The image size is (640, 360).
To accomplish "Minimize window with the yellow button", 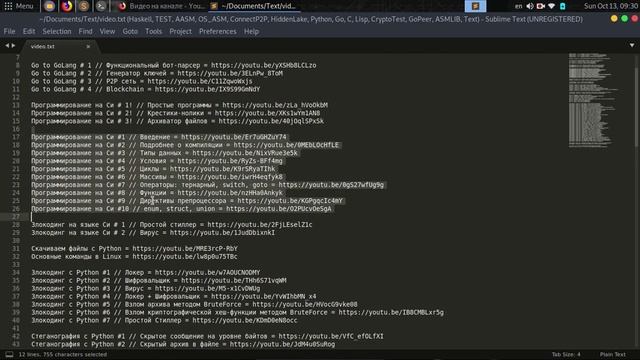I will pos(614,19).
